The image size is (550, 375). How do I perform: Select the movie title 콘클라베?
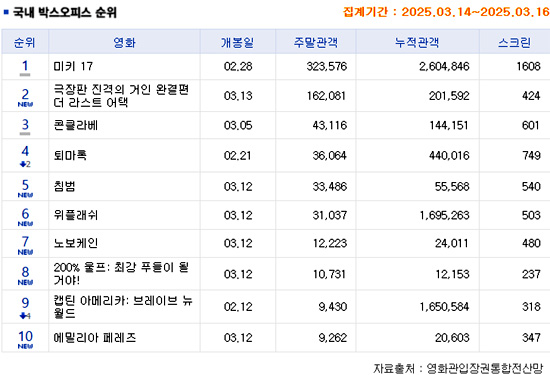click(75, 125)
